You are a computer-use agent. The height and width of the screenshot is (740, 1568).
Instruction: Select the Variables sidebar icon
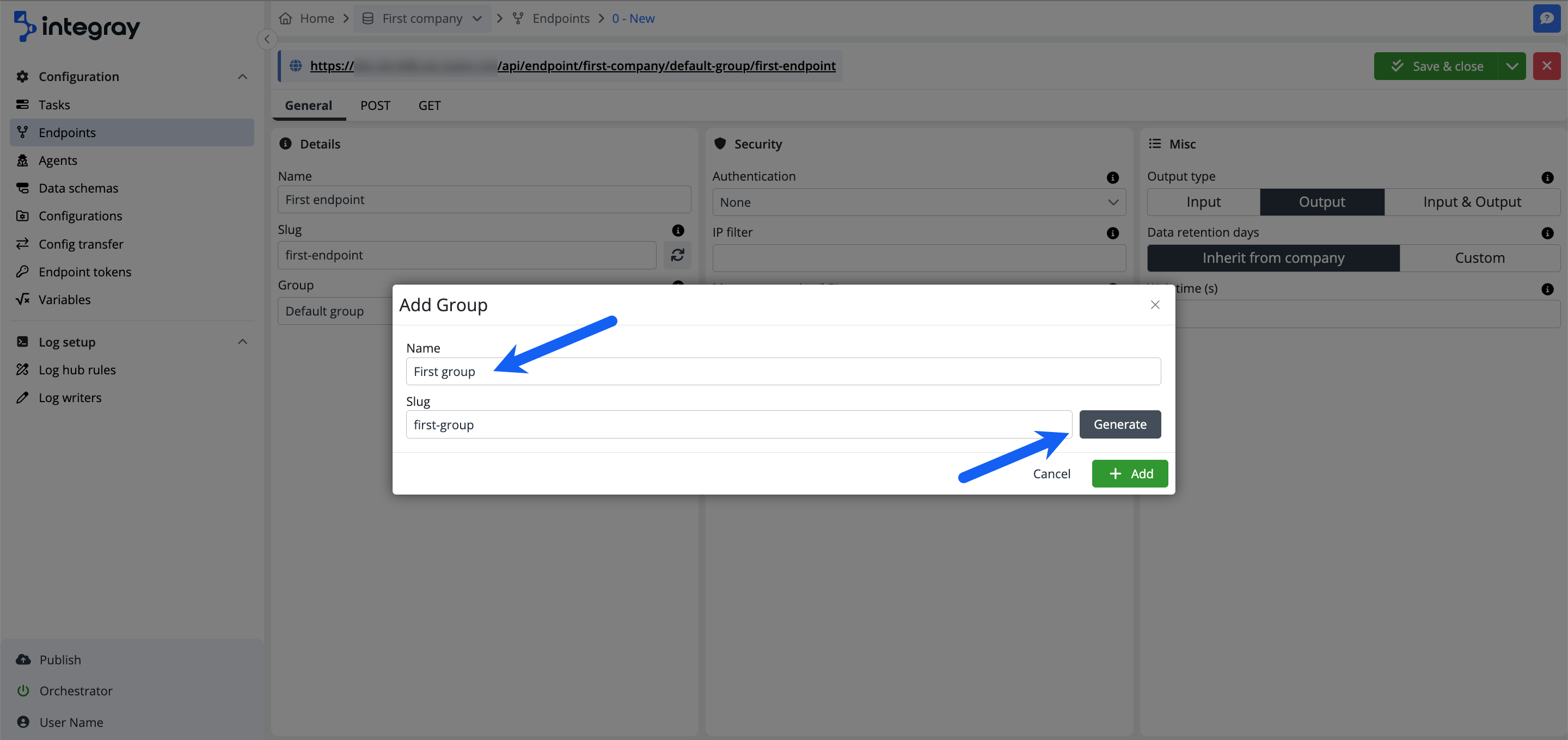tap(22, 299)
